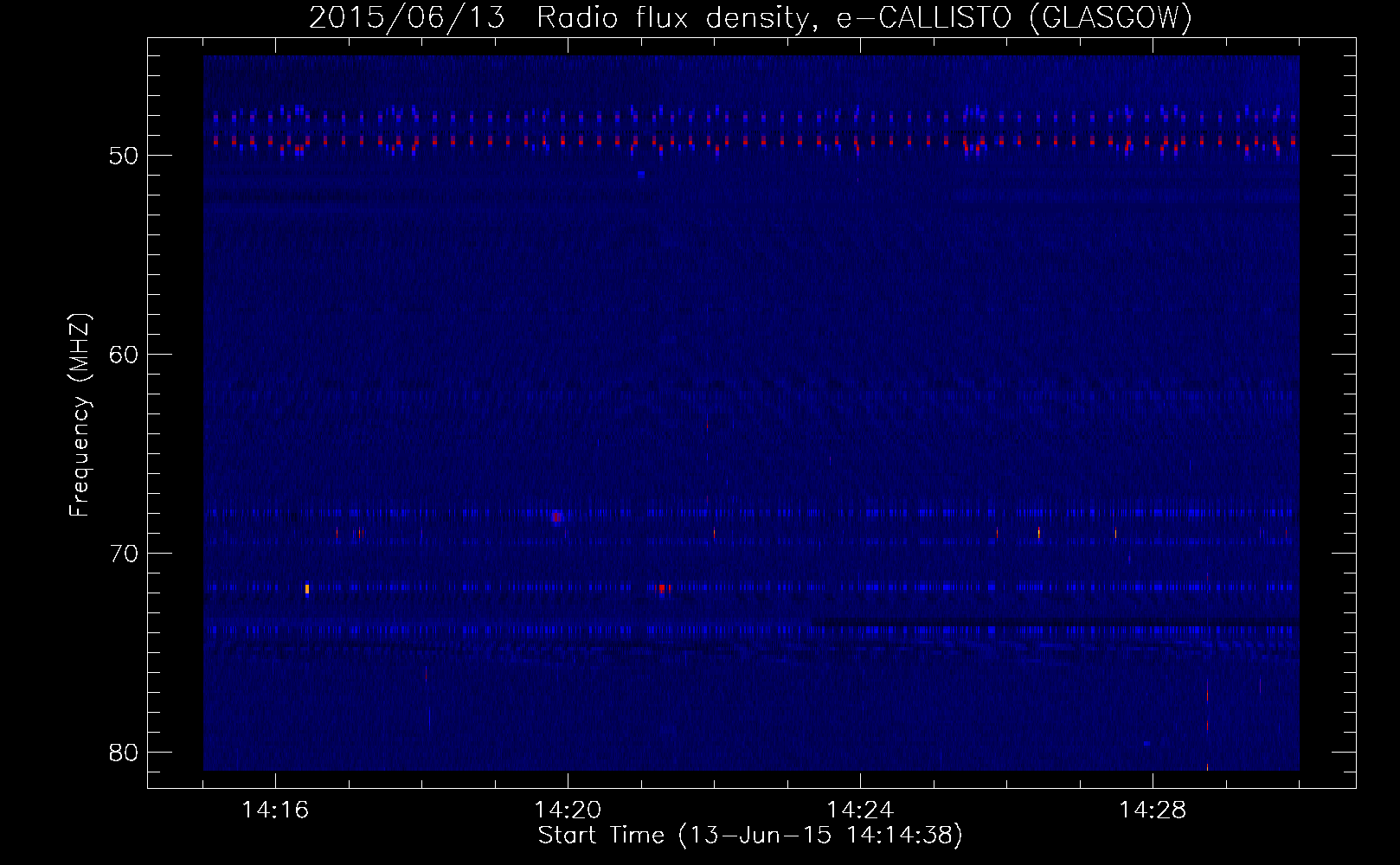1400x865 pixels.
Task: Click the 14:16 time tick label
Action: pyautogui.click(x=275, y=811)
